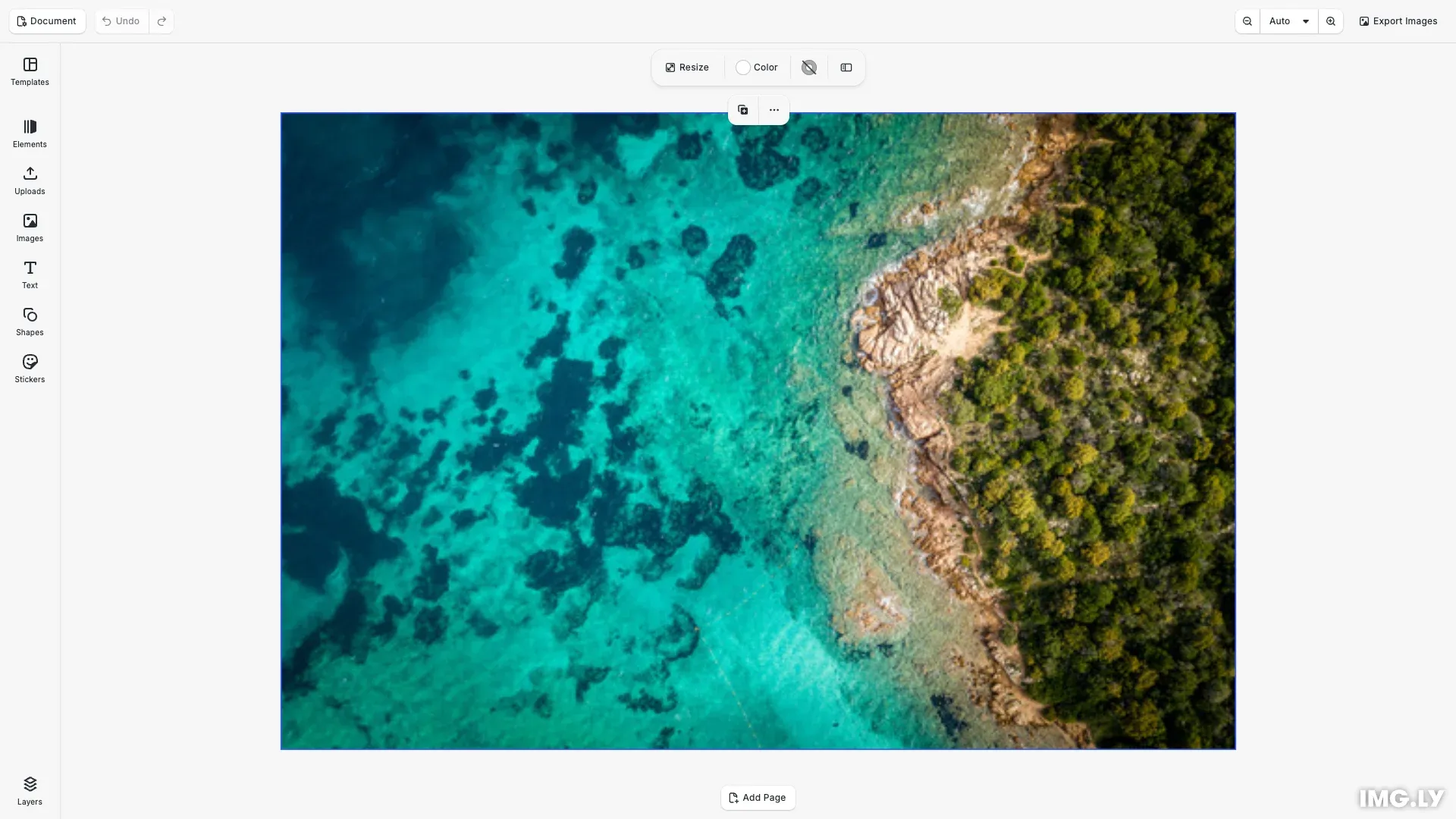Viewport: 1456px width, 819px height.
Task: Select the aerial coastline image on canvas
Action: tap(758, 431)
